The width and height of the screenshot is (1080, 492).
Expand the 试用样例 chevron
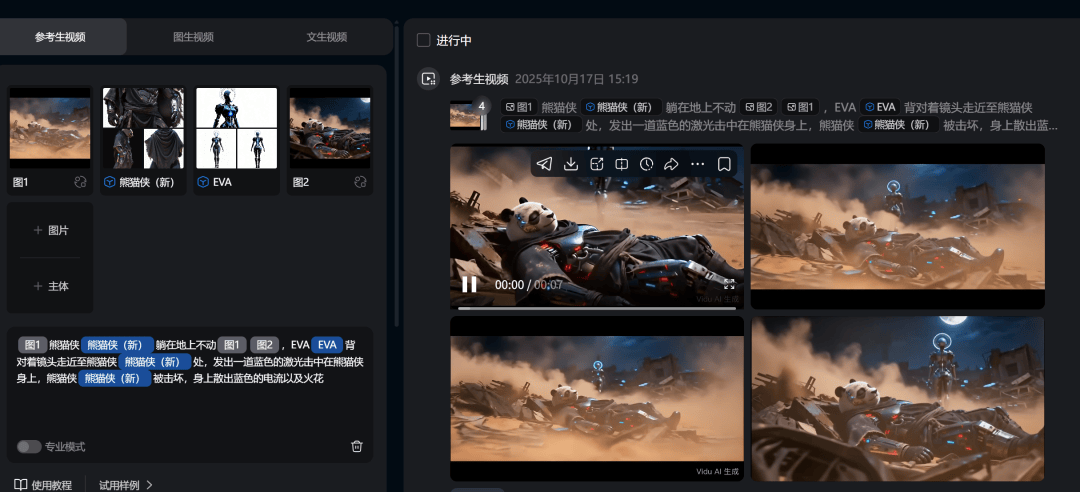point(149,485)
